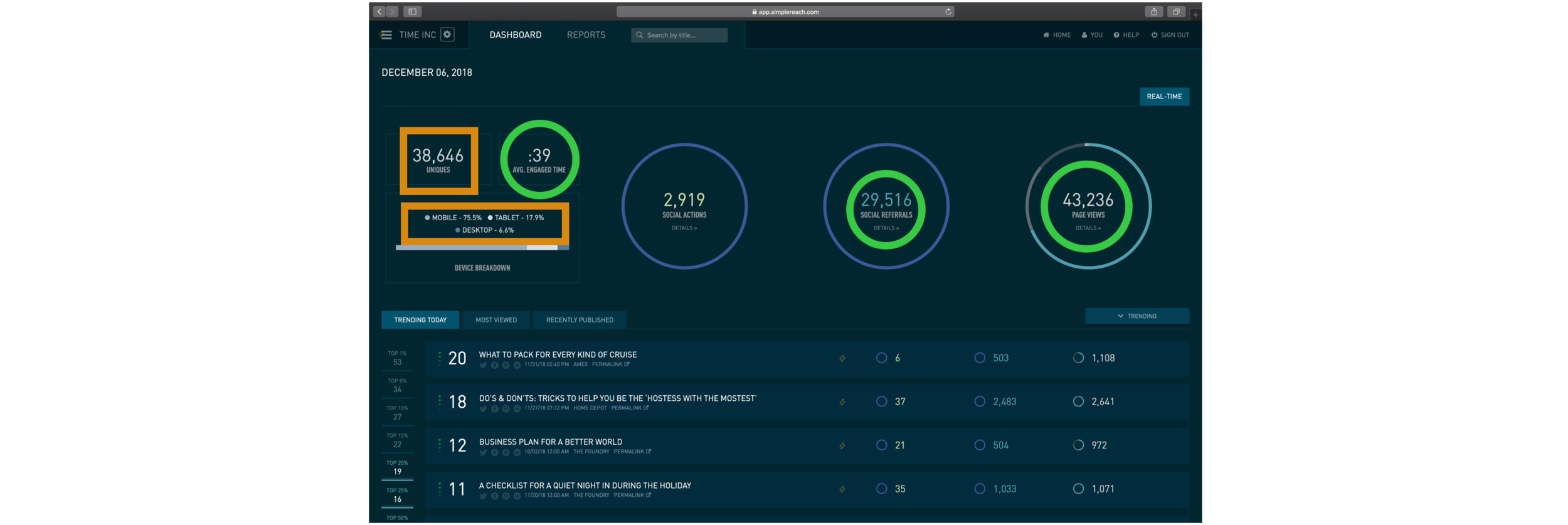Click lightning bolt icon on Cruise row

pyautogui.click(x=842, y=359)
